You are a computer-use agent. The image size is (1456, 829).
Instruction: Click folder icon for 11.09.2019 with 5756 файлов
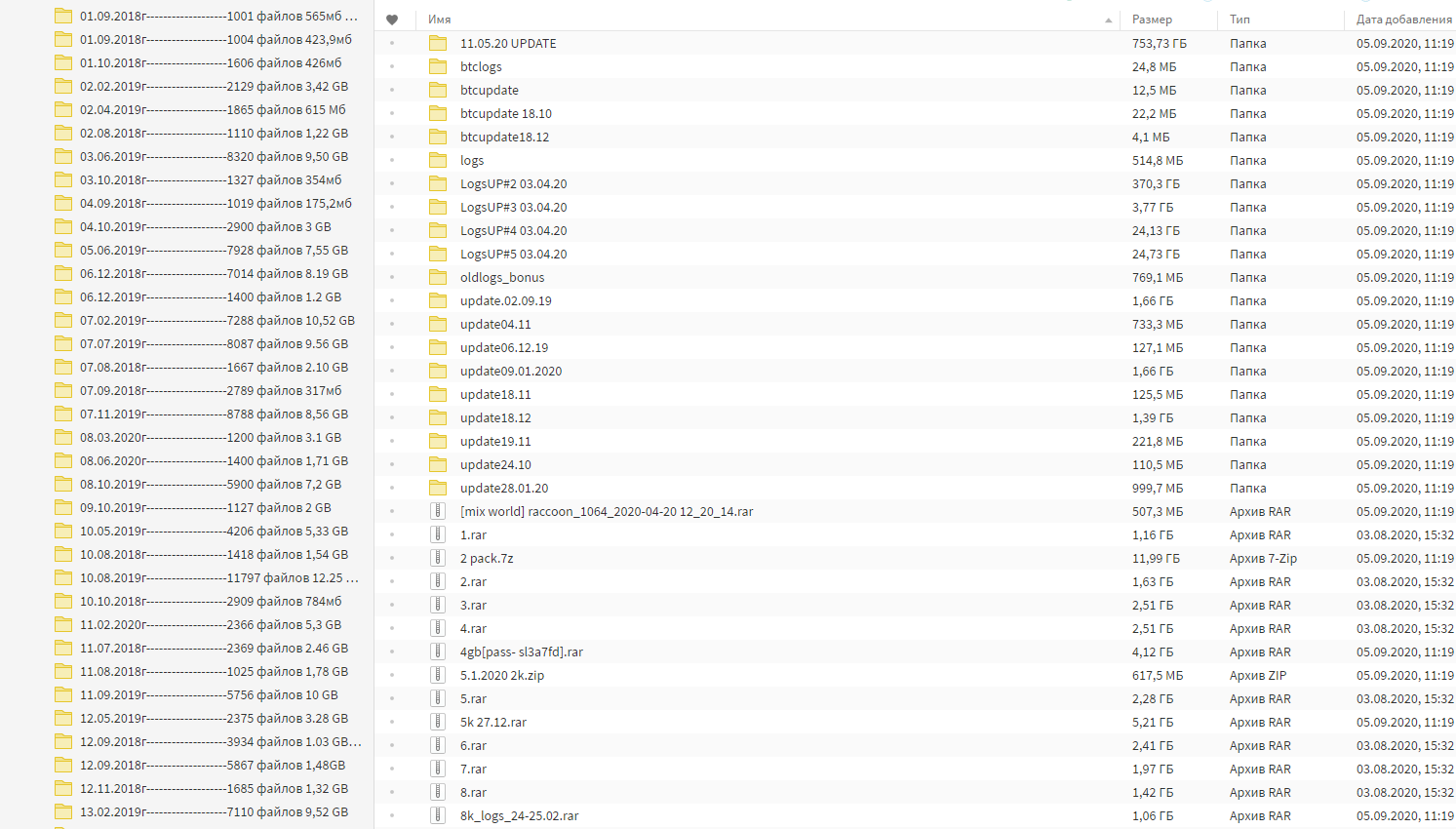[x=63, y=694]
